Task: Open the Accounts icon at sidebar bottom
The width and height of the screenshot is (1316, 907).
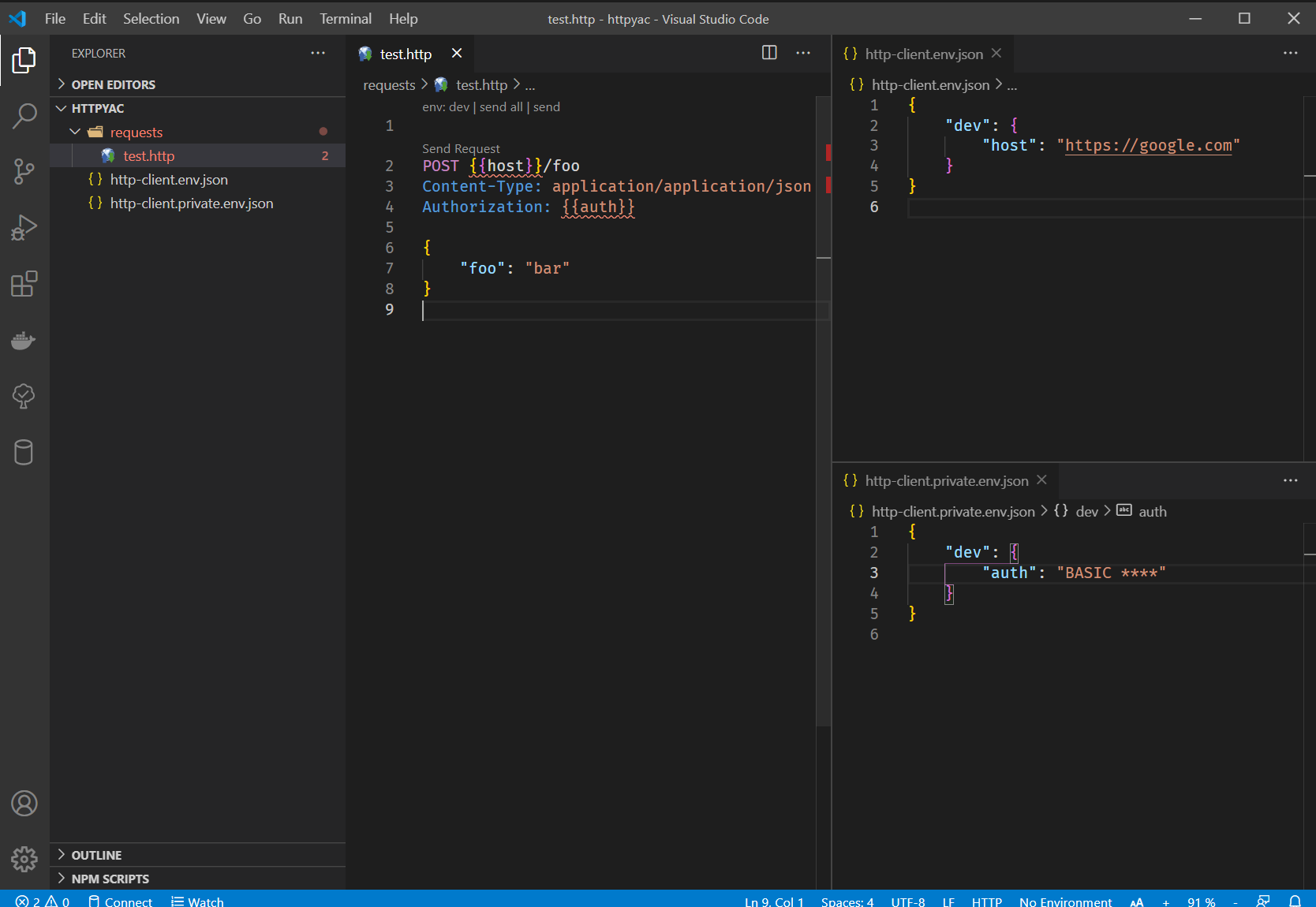Action: [x=24, y=804]
